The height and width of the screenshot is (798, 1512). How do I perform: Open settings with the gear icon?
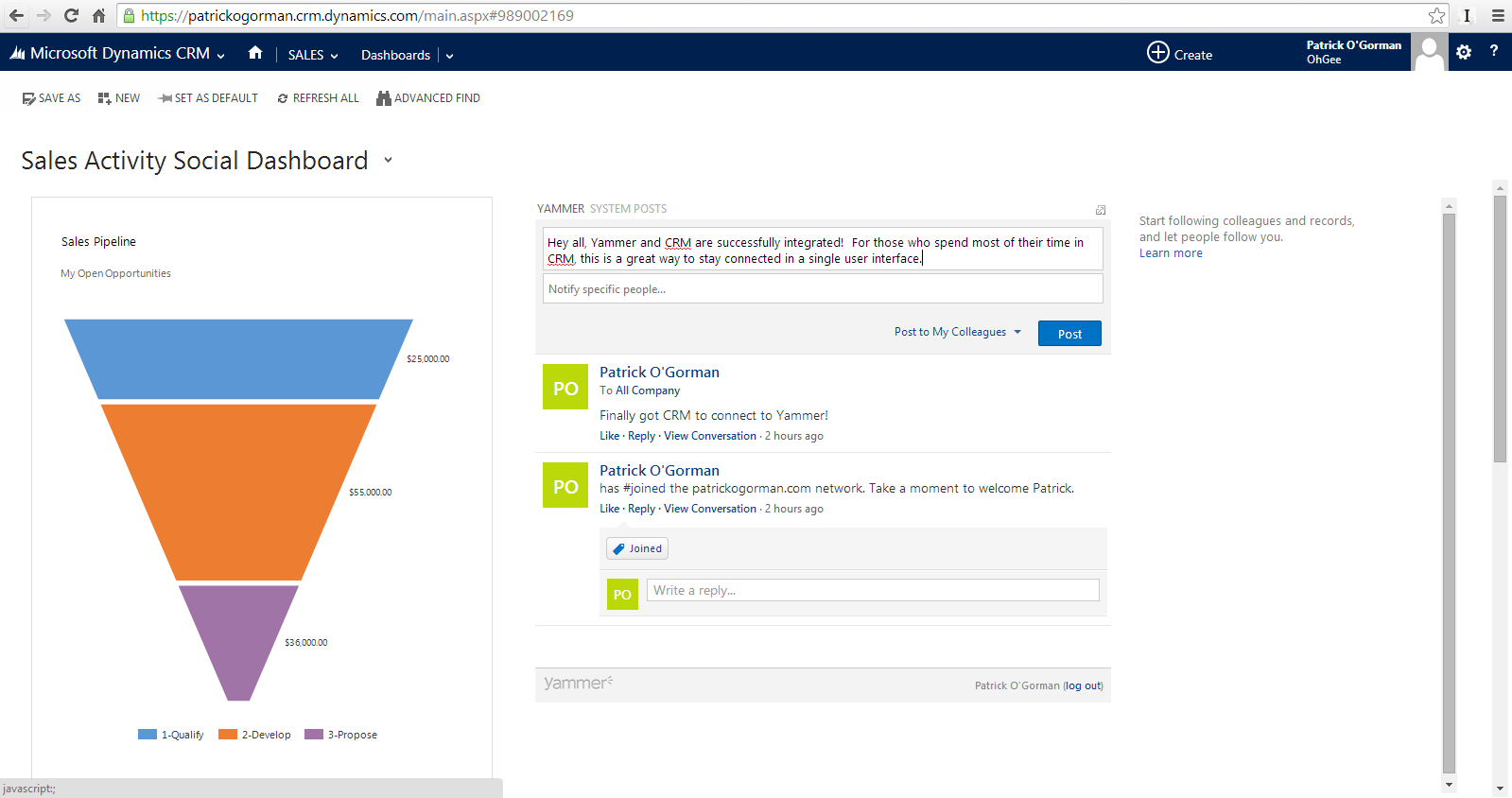(x=1464, y=52)
